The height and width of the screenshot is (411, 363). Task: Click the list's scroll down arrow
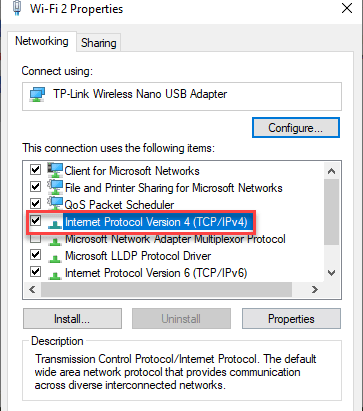point(331,273)
